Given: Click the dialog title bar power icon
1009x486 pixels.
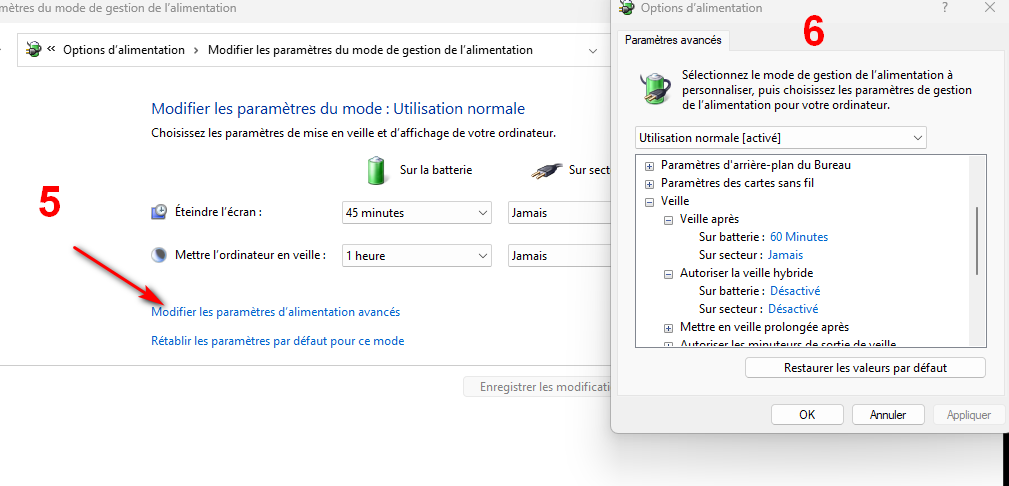Looking at the screenshot, I should [625, 8].
